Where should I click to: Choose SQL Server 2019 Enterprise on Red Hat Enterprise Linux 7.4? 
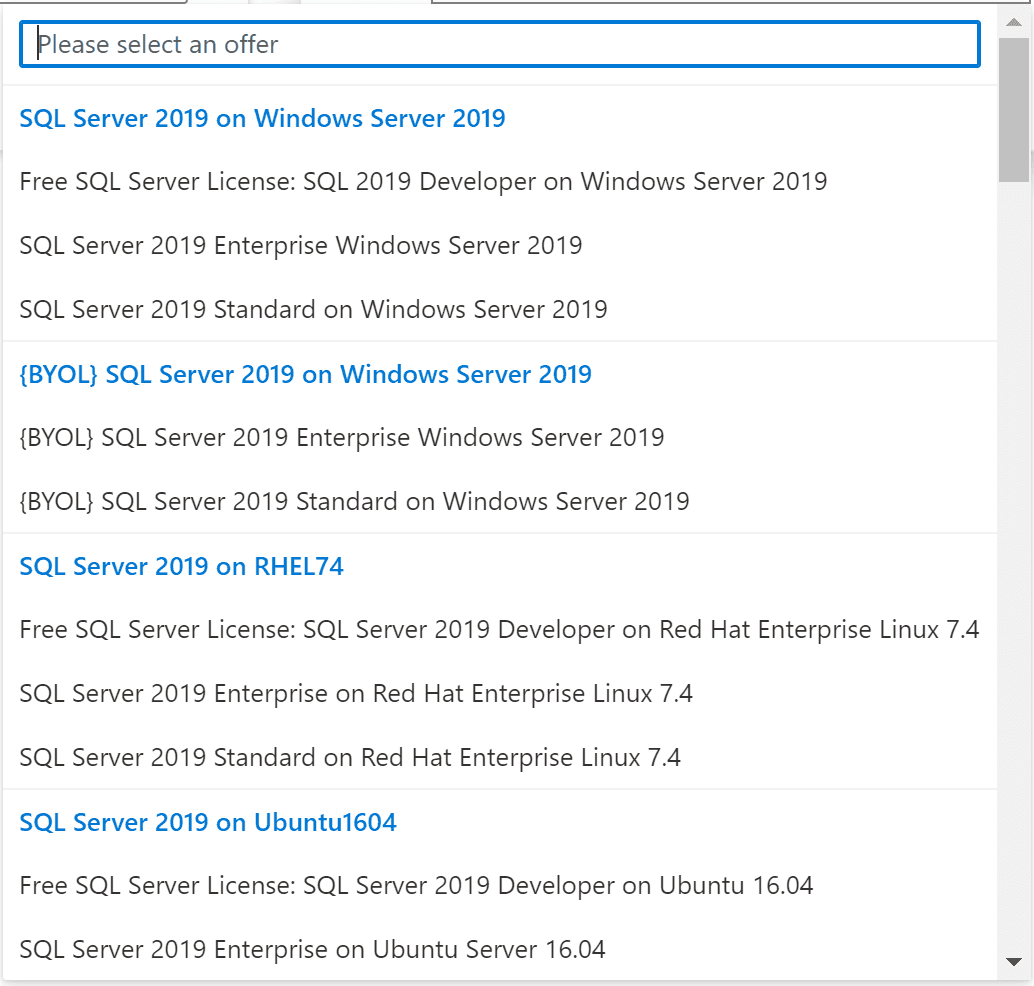click(356, 694)
